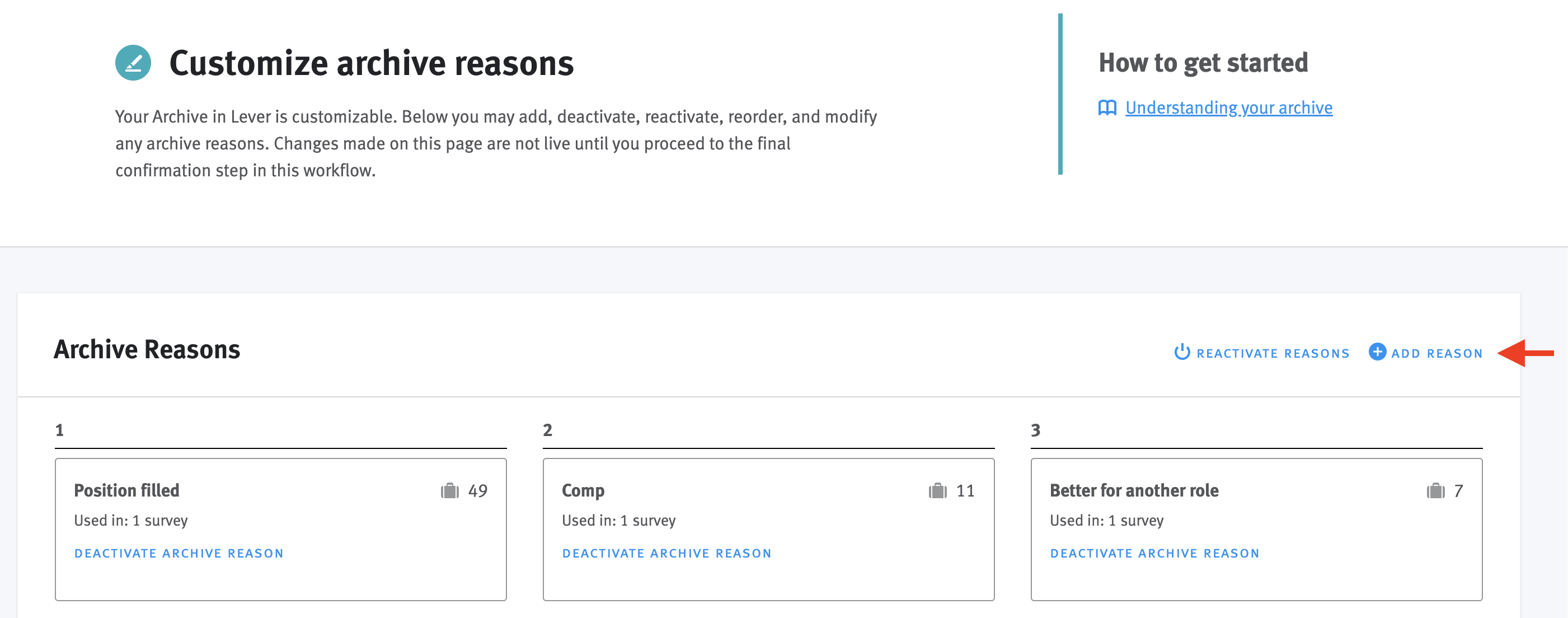1568x618 pixels.
Task: Click the red arrow annotation near Add Reason
Action: click(1528, 353)
